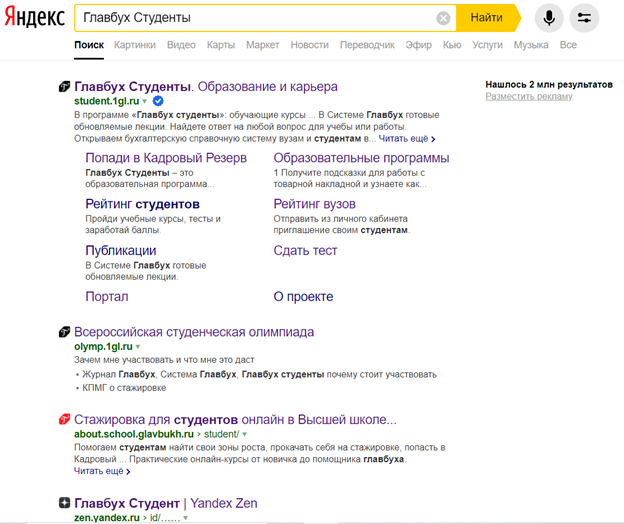Open search settings sliders icon
624x524 pixels.
[584, 18]
